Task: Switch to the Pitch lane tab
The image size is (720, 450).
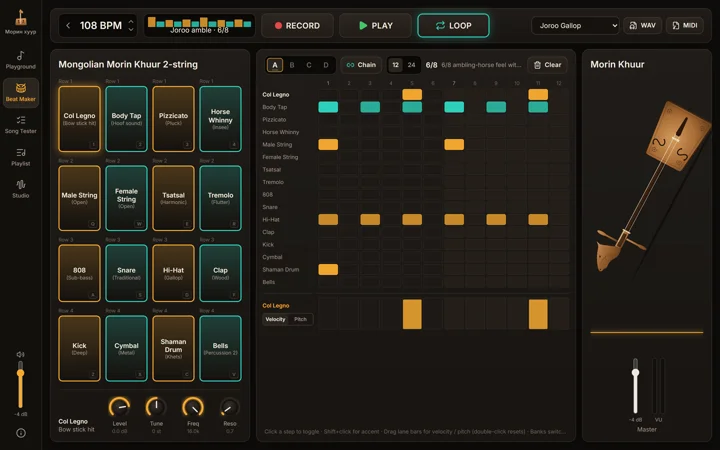Action: coord(300,319)
